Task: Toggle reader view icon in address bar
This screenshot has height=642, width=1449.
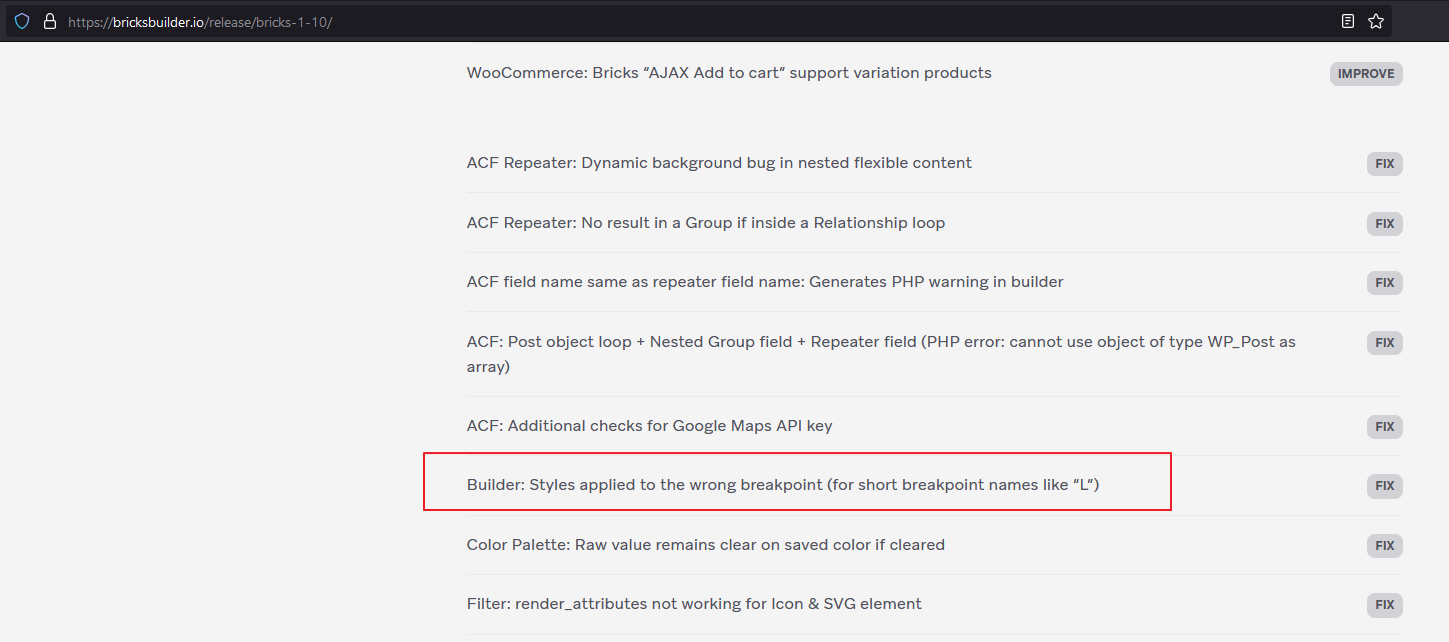Action: (1348, 21)
